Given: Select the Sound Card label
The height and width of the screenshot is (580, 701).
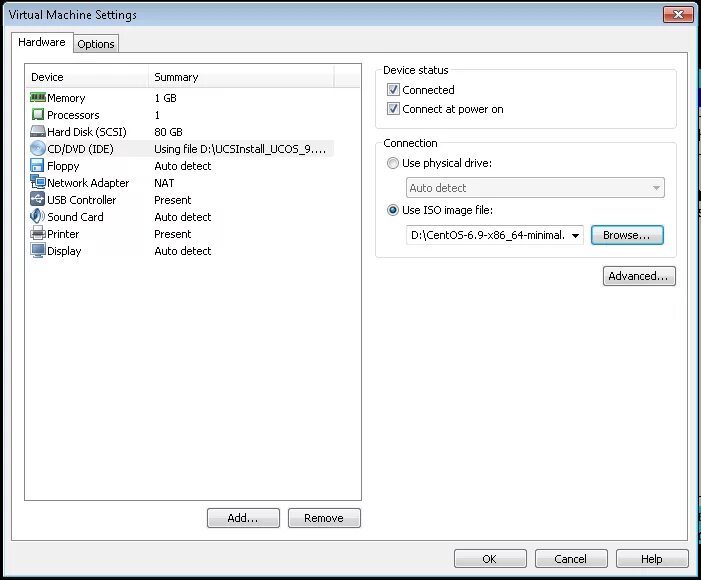Looking at the screenshot, I should click(75, 217).
